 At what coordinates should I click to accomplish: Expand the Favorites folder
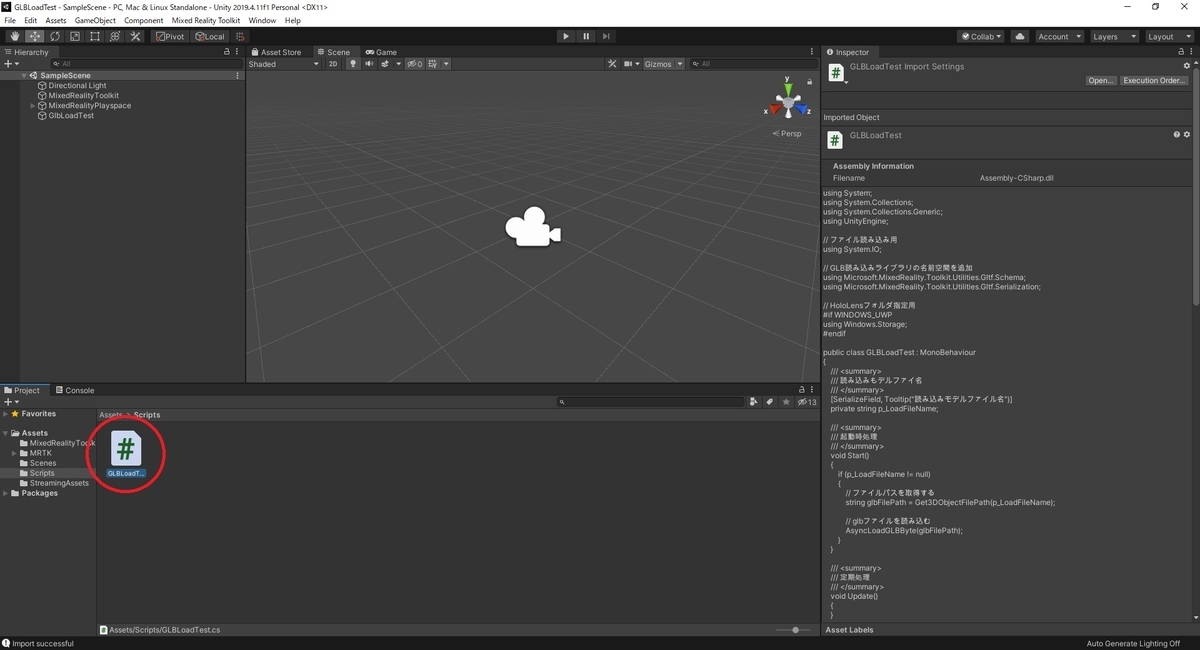tap(6, 414)
